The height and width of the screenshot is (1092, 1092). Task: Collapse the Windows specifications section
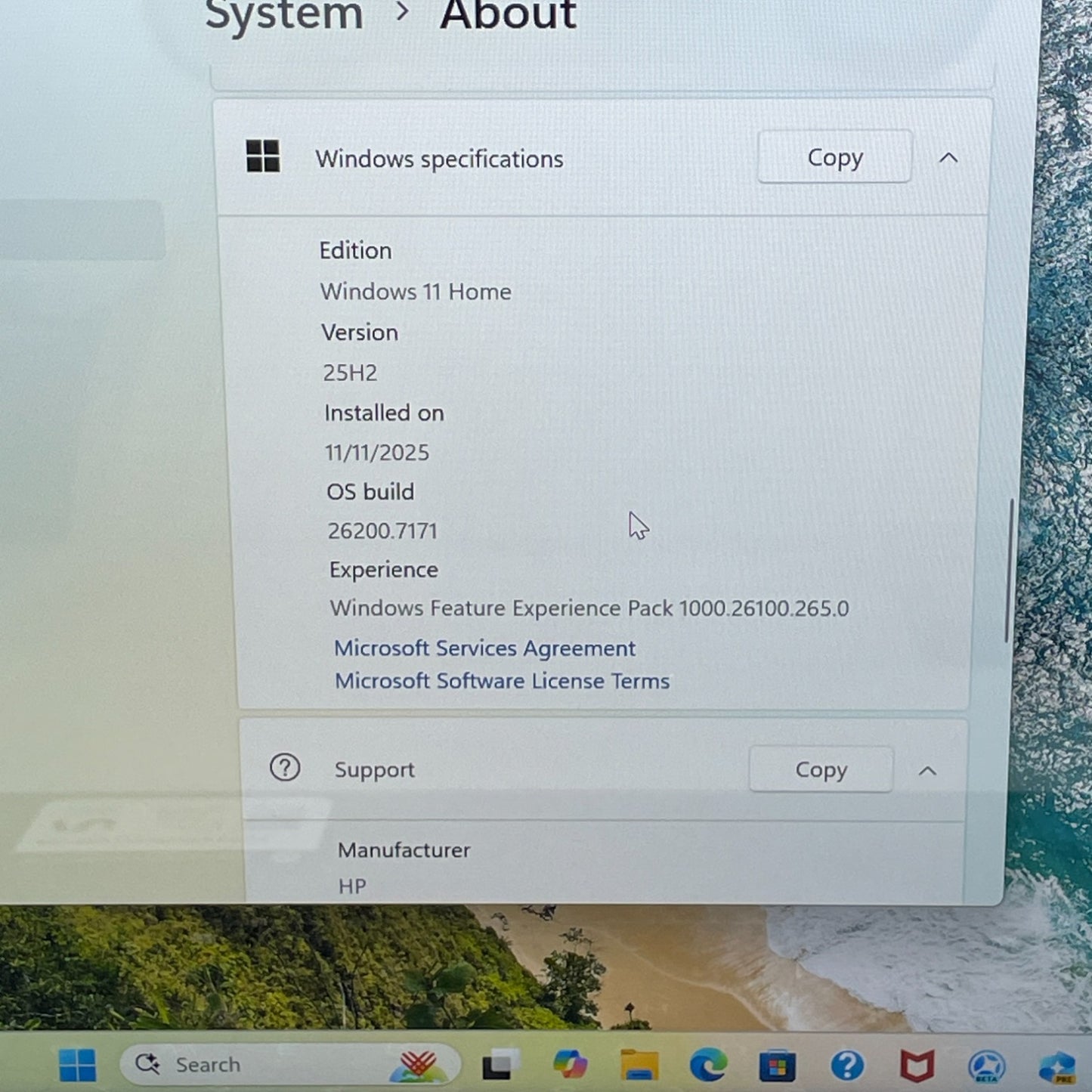tap(948, 158)
